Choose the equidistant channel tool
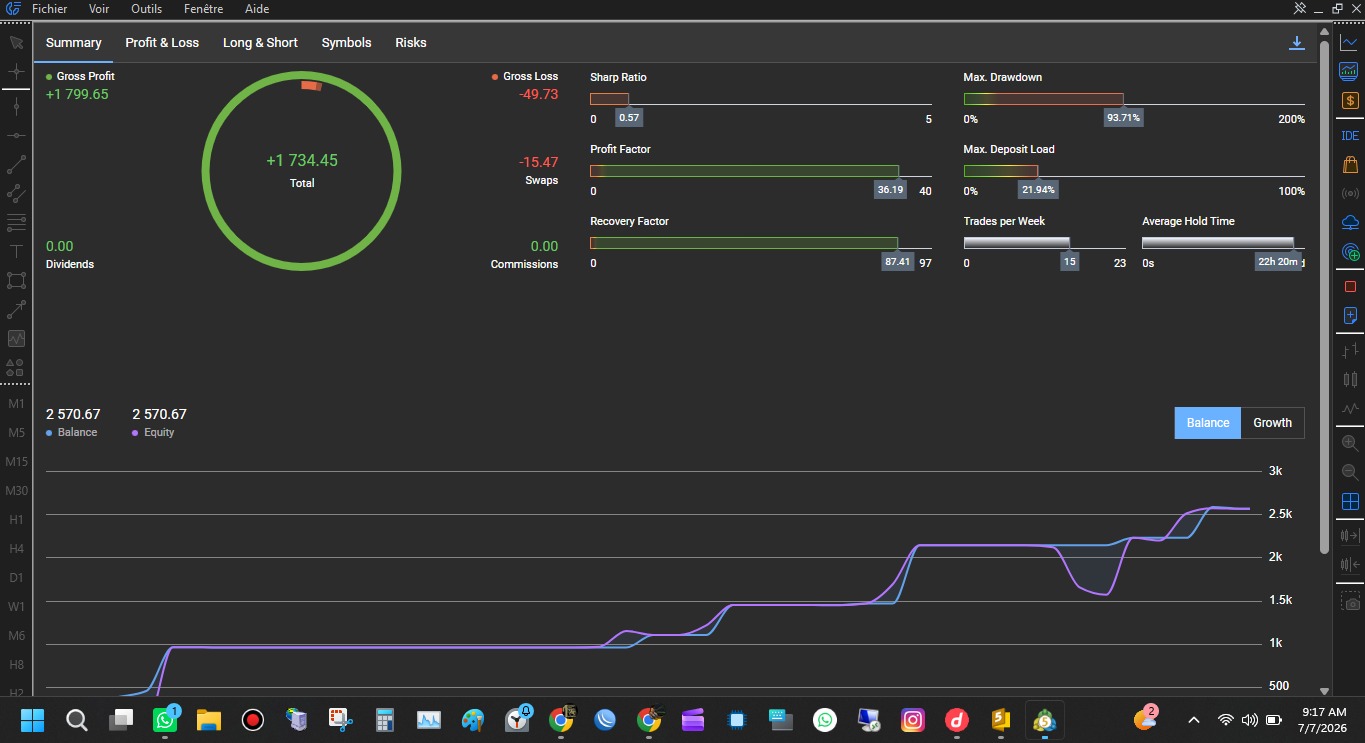The height and width of the screenshot is (743, 1365). pyautogui.click(x=16, y=193)
